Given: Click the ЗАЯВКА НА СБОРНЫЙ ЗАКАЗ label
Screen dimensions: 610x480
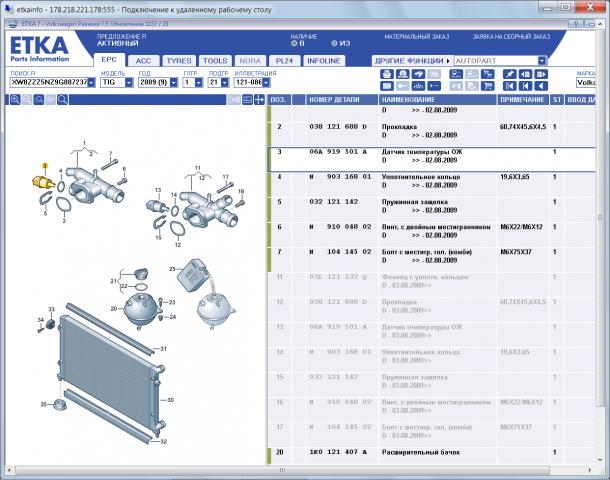Looking at the screenshot, I should [x=511, y=37].
